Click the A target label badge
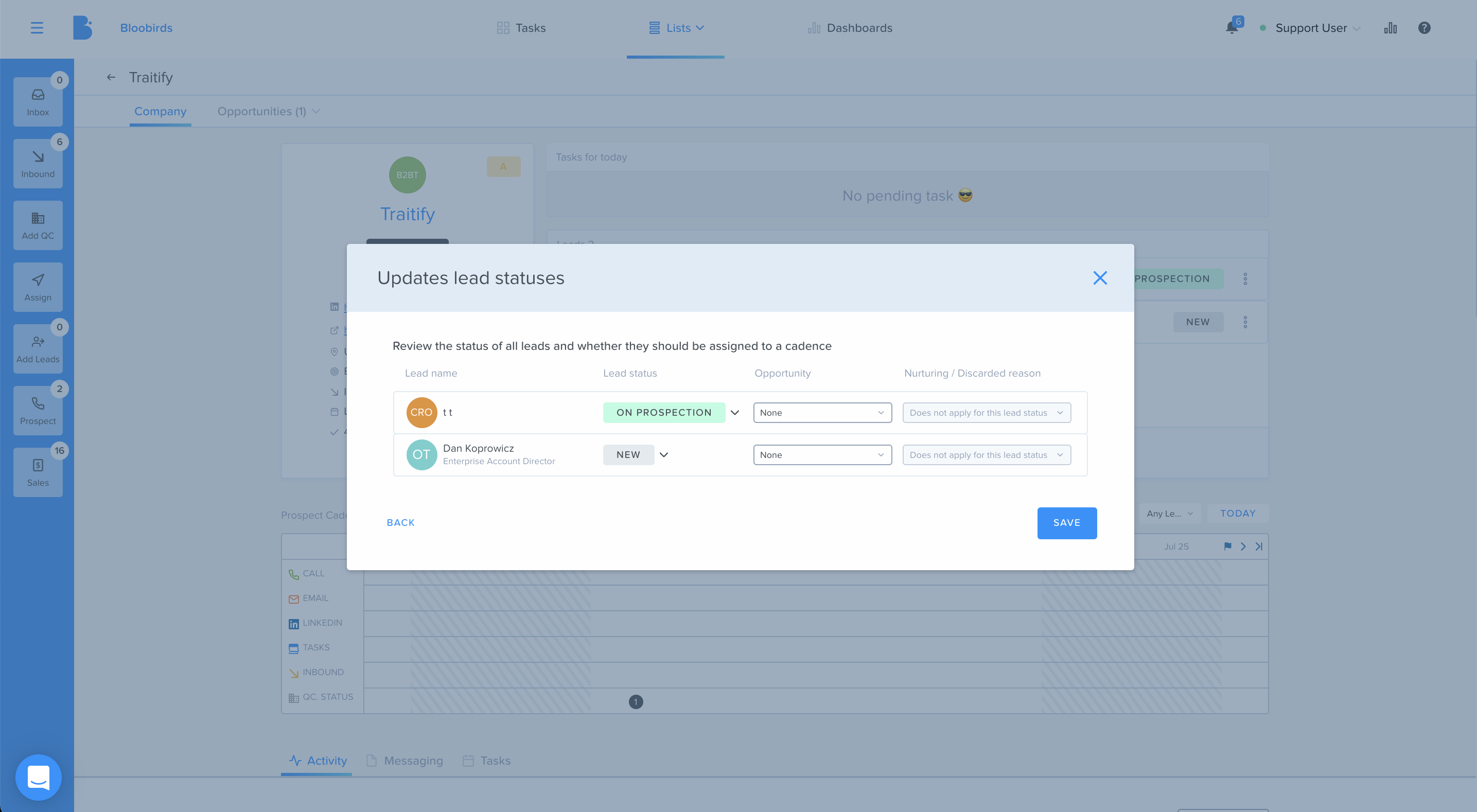The height and width of the screenshot is (812, 1477). point(503,166)
